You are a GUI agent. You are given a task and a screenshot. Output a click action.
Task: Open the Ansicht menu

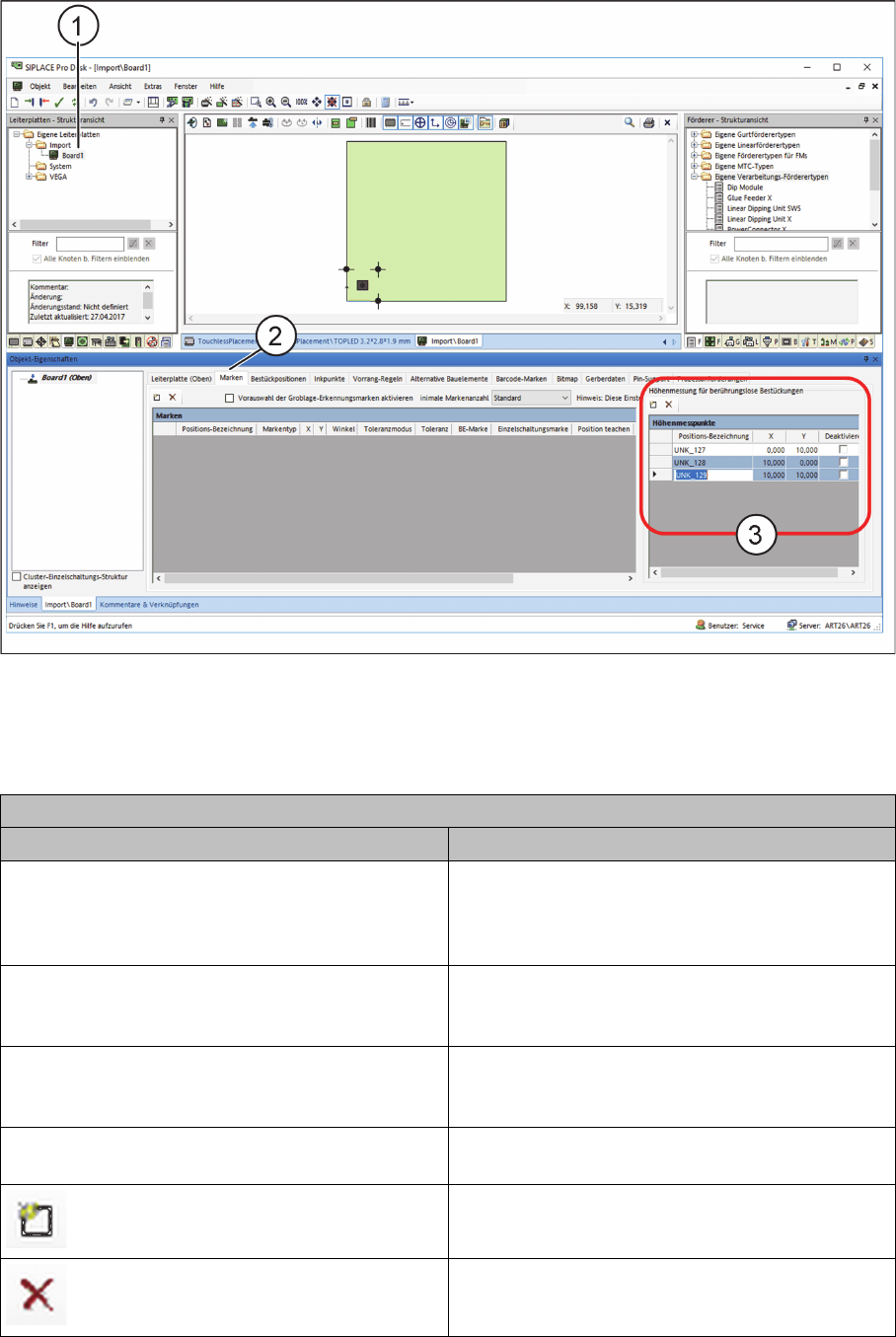(120, 86)
